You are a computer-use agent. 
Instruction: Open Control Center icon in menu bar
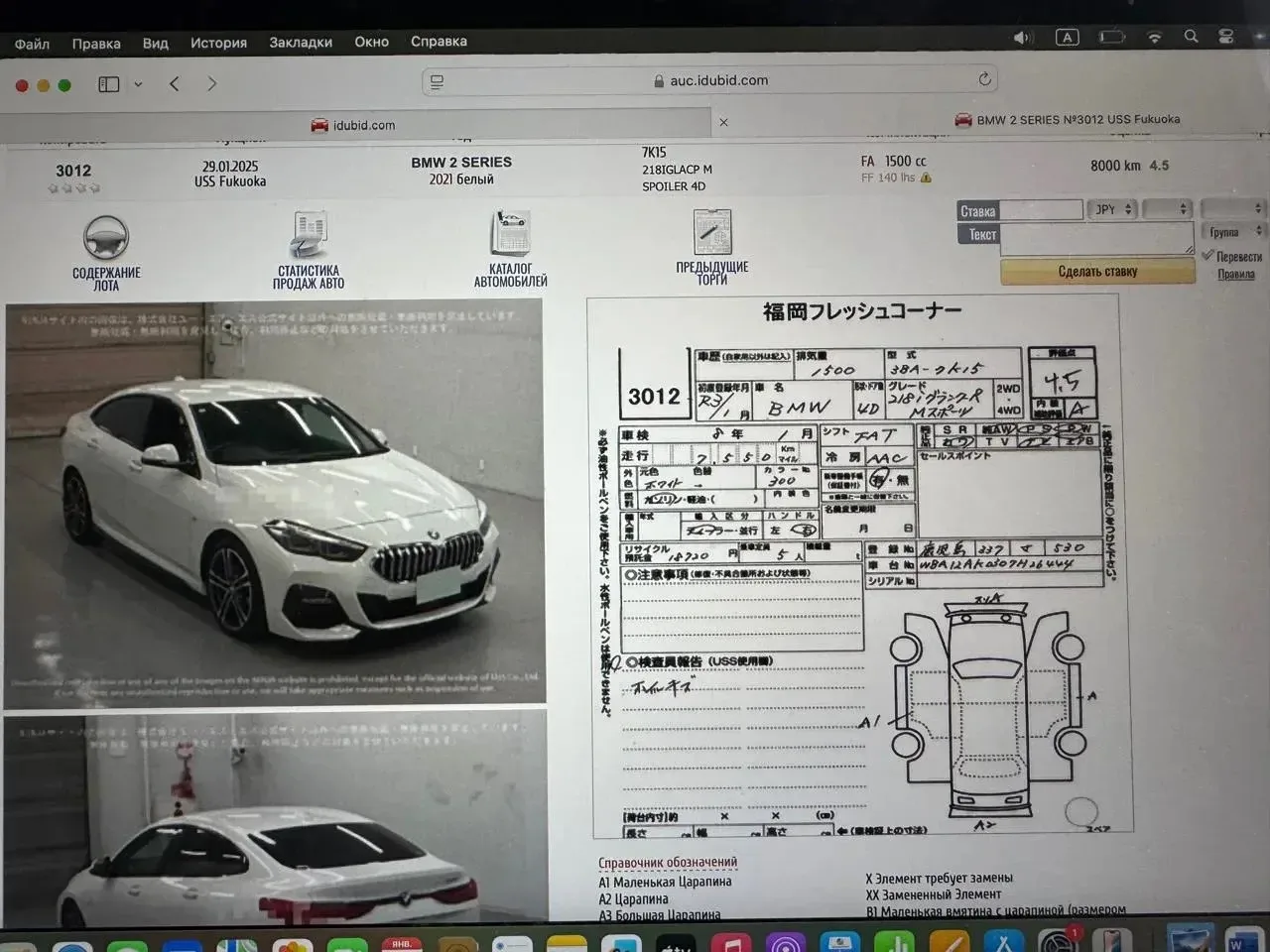click(1226, 37)
